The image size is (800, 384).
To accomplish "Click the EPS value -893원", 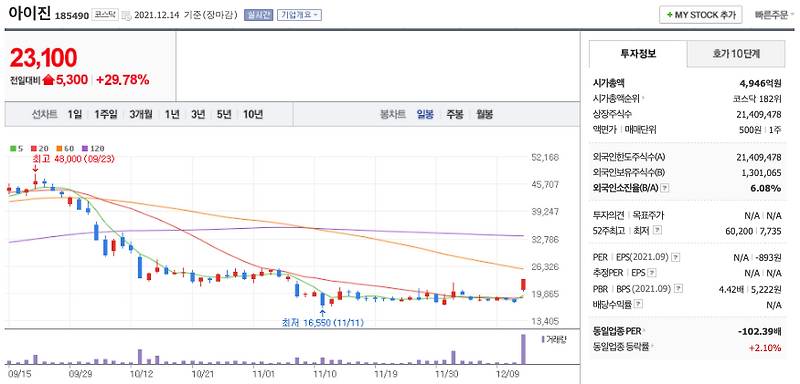I will 769,257.
